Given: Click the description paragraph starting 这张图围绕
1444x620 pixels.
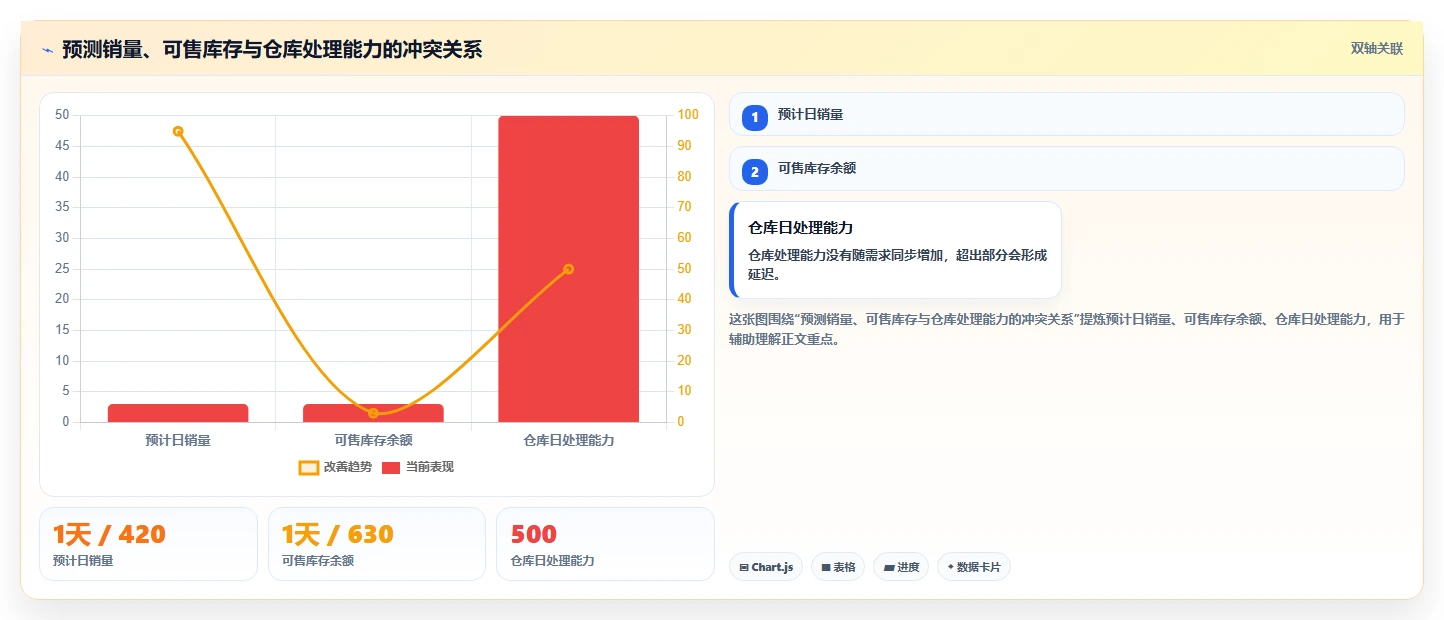Looking at the screenshot, I should (1067, 329).
